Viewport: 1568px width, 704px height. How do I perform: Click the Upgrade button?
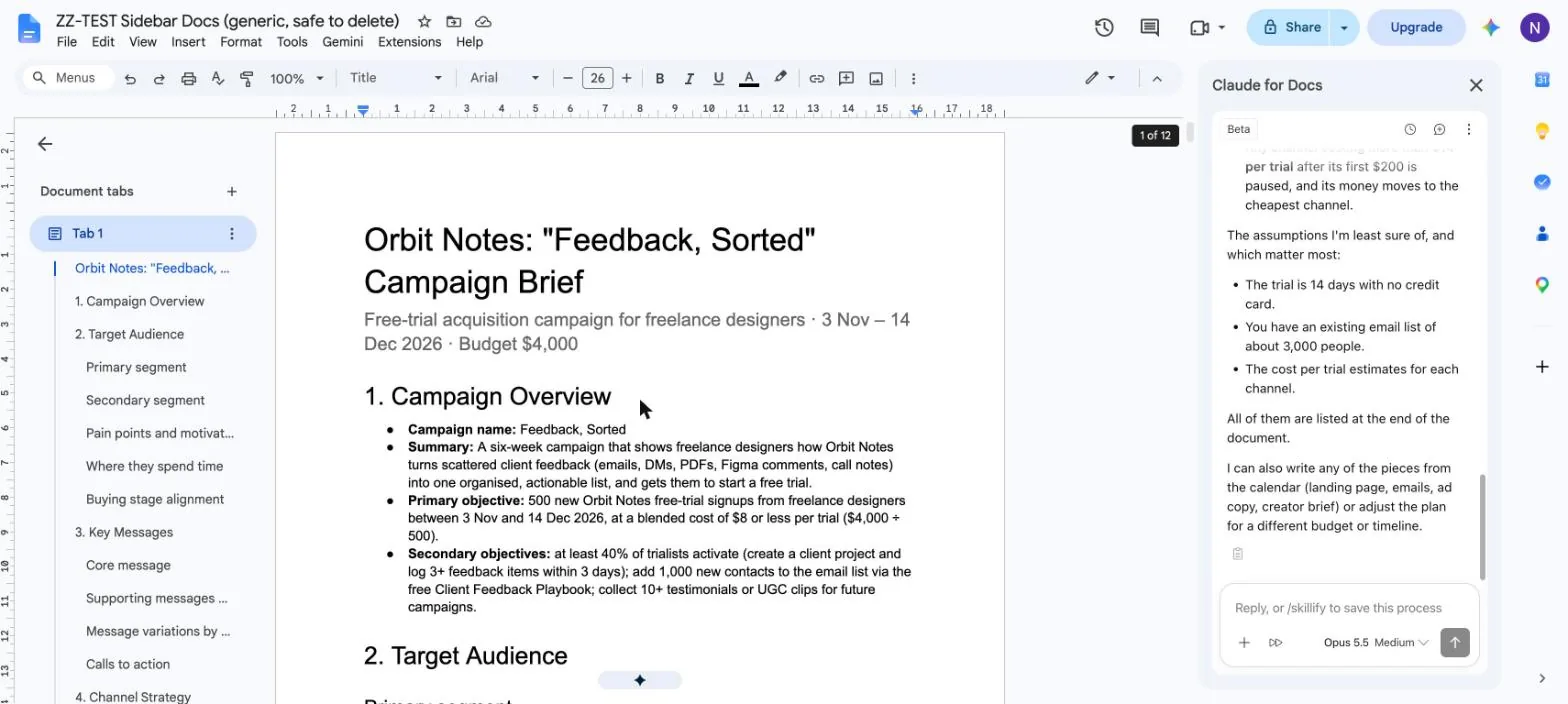pyautogui.click(x=1416, y=28)
